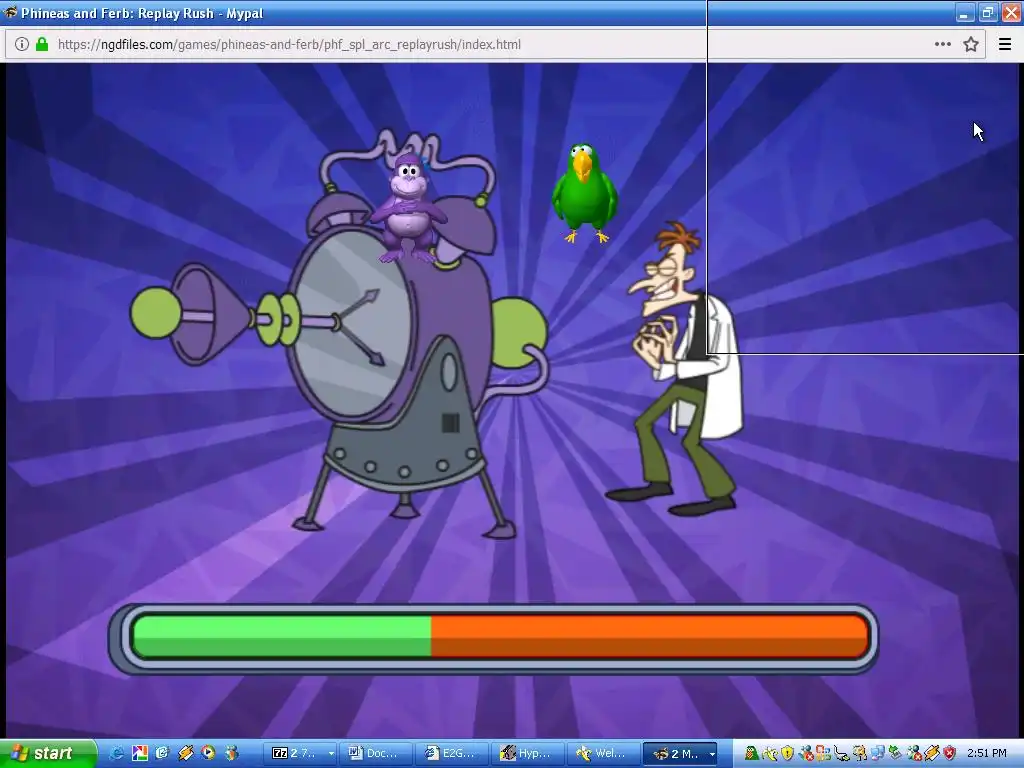The width and height of the screenshot is (1024, 768).
Task: Click the site information icon in address bar
Action: click(x=22, y=44)
